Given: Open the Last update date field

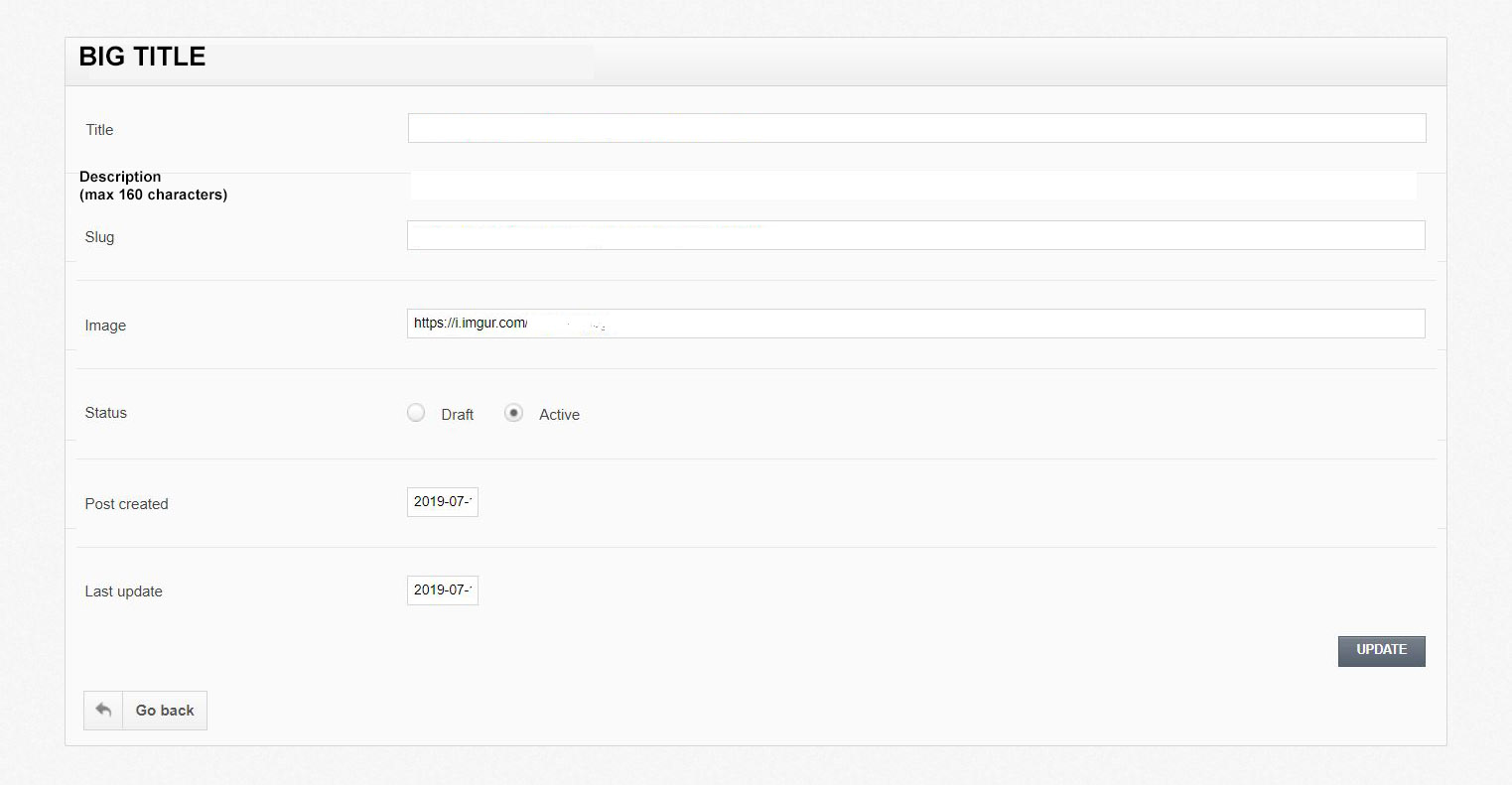Looking at the screenshot, I should click(442, 589).
